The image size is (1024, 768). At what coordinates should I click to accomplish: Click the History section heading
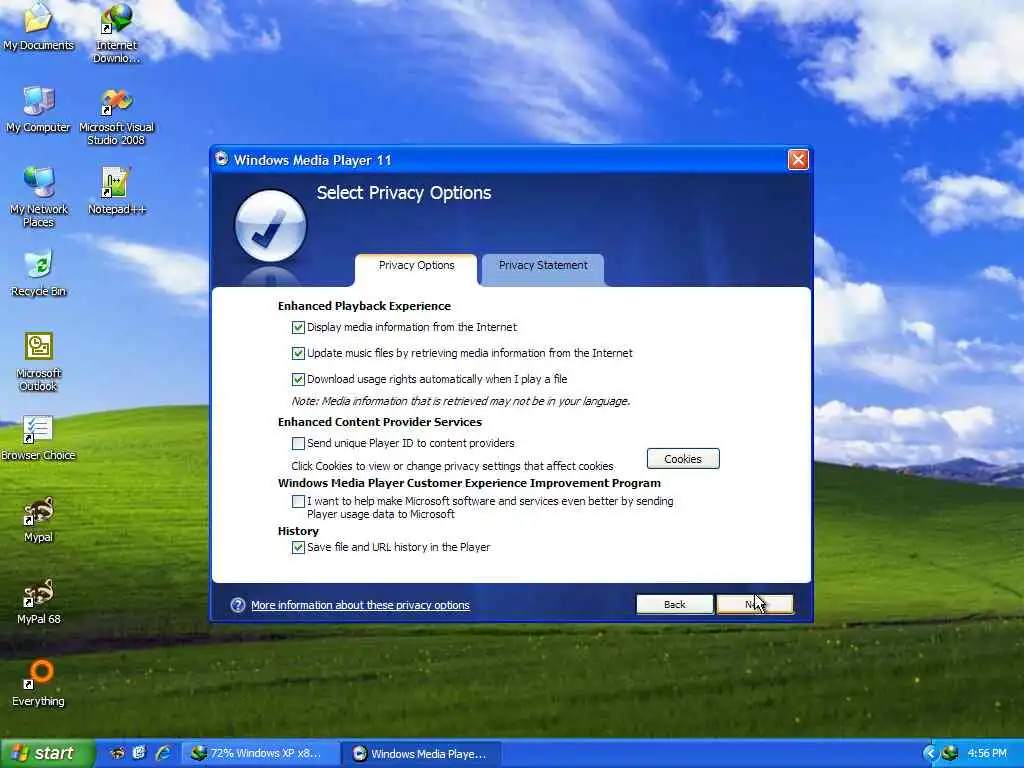coord(298,532)
